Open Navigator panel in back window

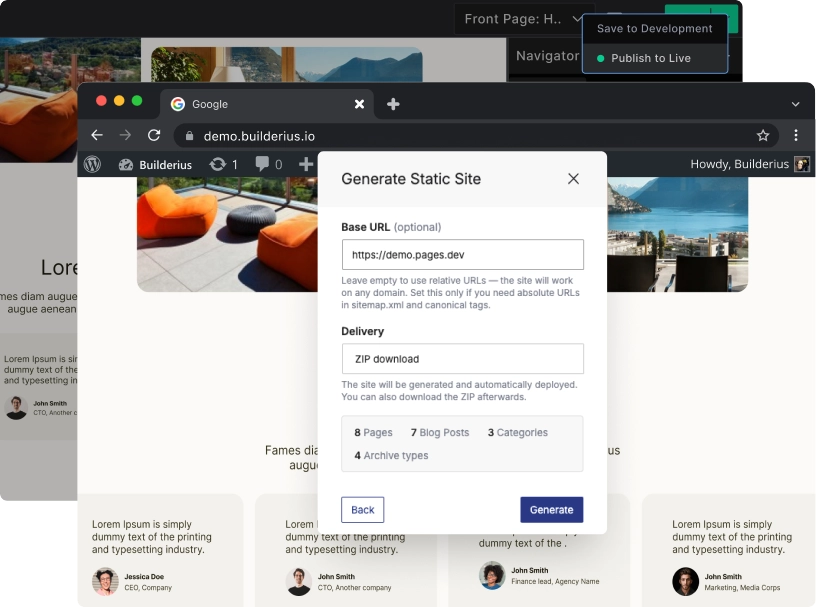[547, 56]
